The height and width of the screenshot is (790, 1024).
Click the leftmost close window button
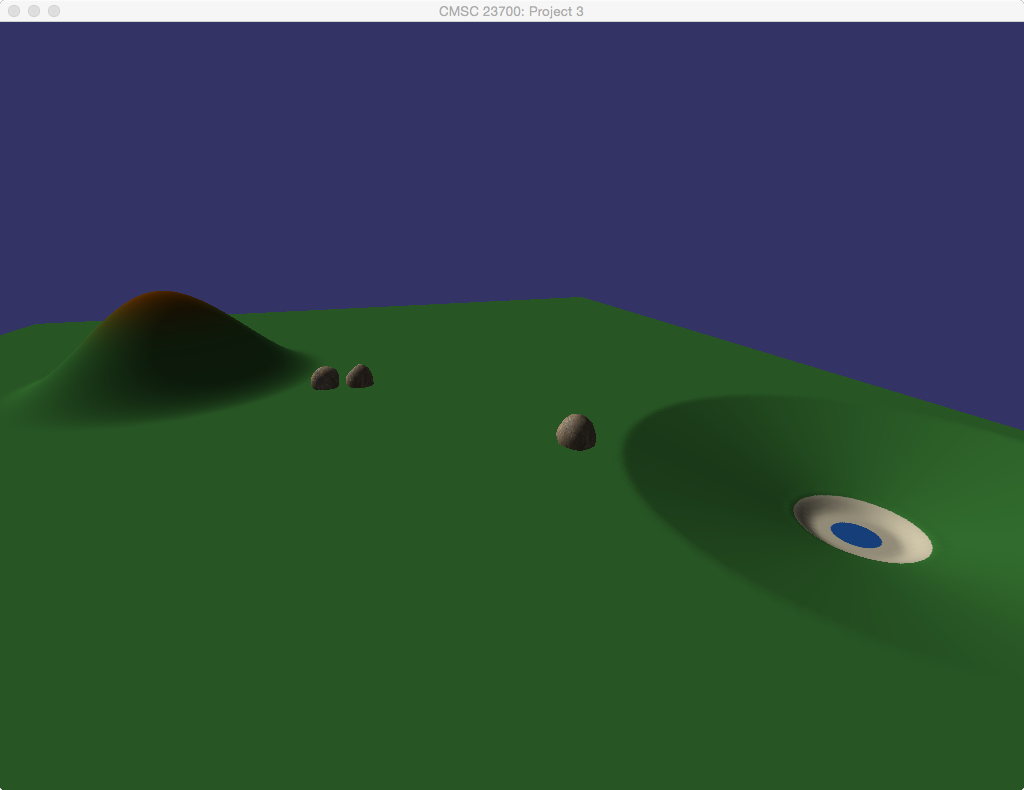14,11
